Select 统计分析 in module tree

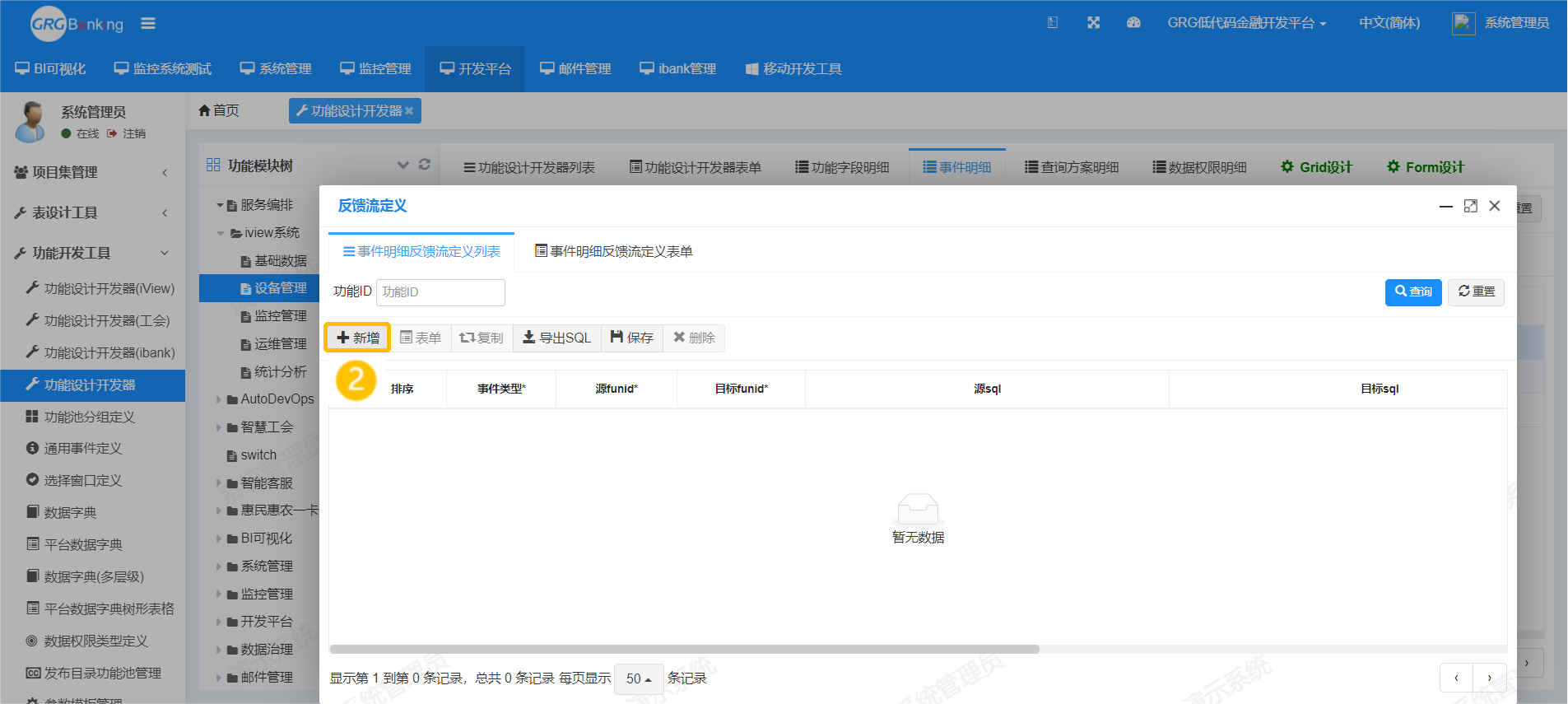274,372
